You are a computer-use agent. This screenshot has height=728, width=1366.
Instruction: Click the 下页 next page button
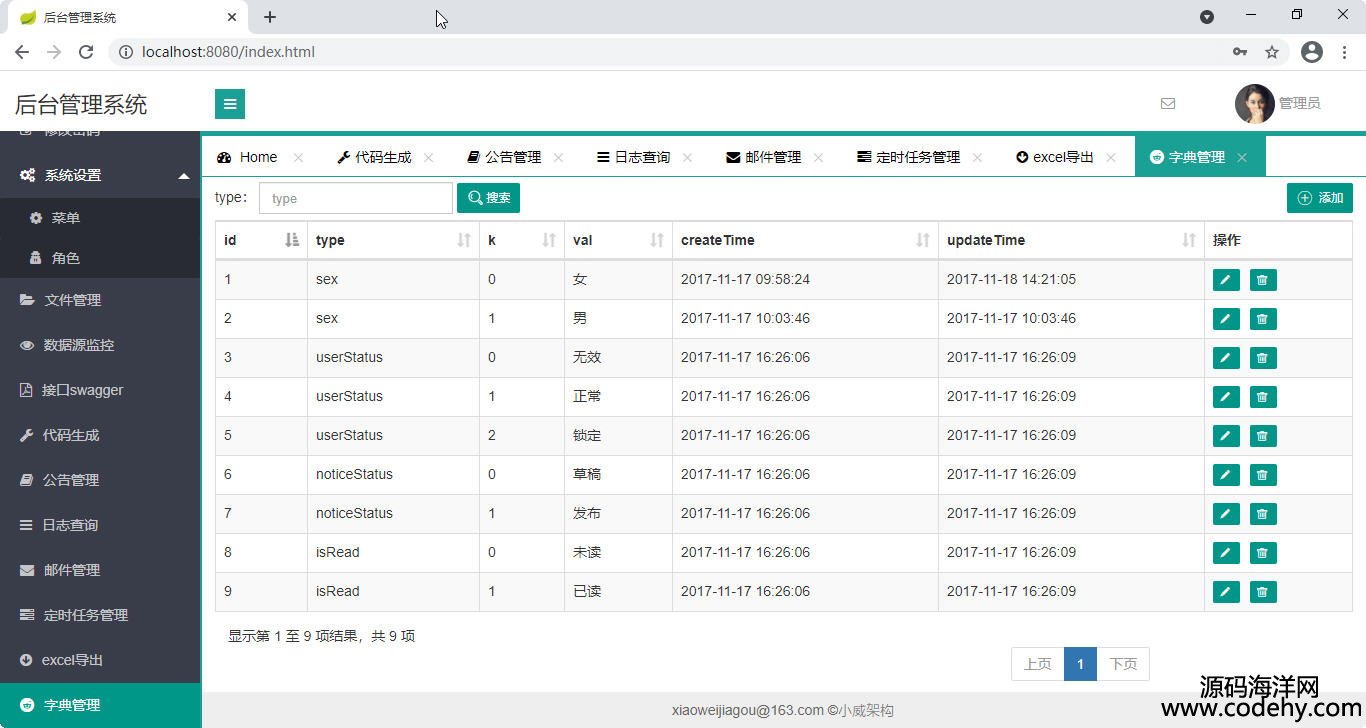click(1123, 664)
